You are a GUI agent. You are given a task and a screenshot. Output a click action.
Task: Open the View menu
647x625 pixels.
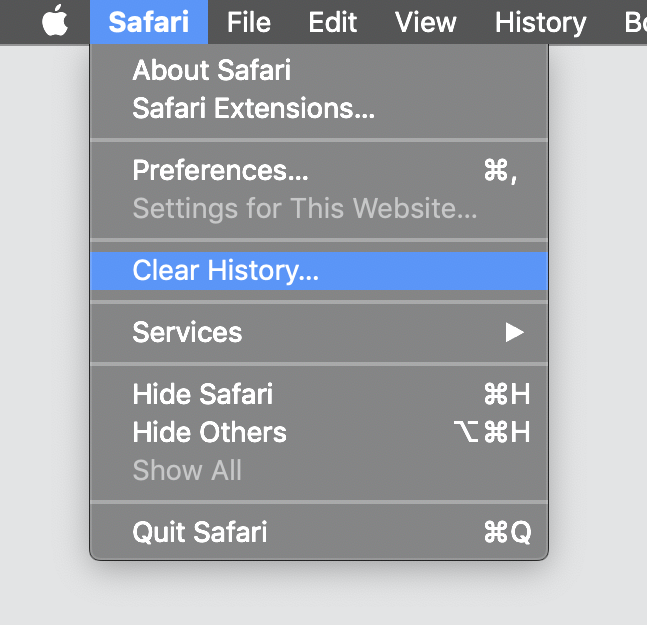(425, 22)
